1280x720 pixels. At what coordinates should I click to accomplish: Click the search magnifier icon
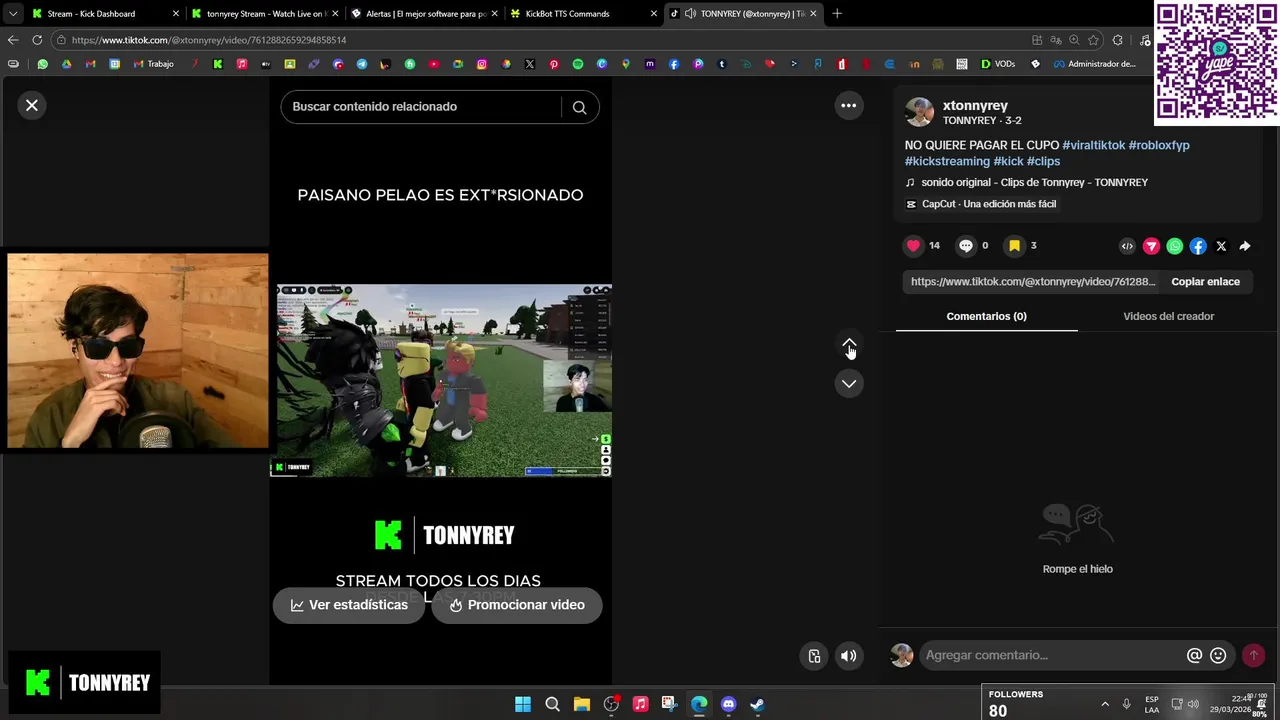579,107
